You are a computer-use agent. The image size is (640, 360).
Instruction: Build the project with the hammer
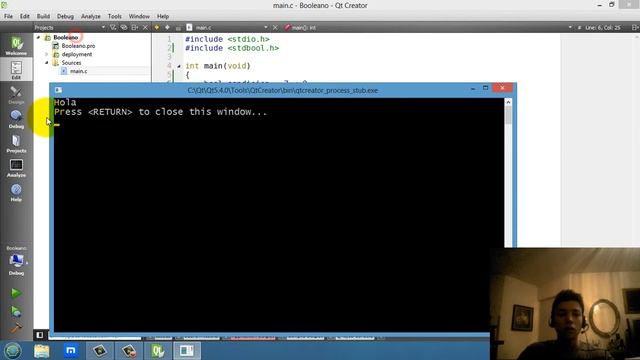pos(16,328)
